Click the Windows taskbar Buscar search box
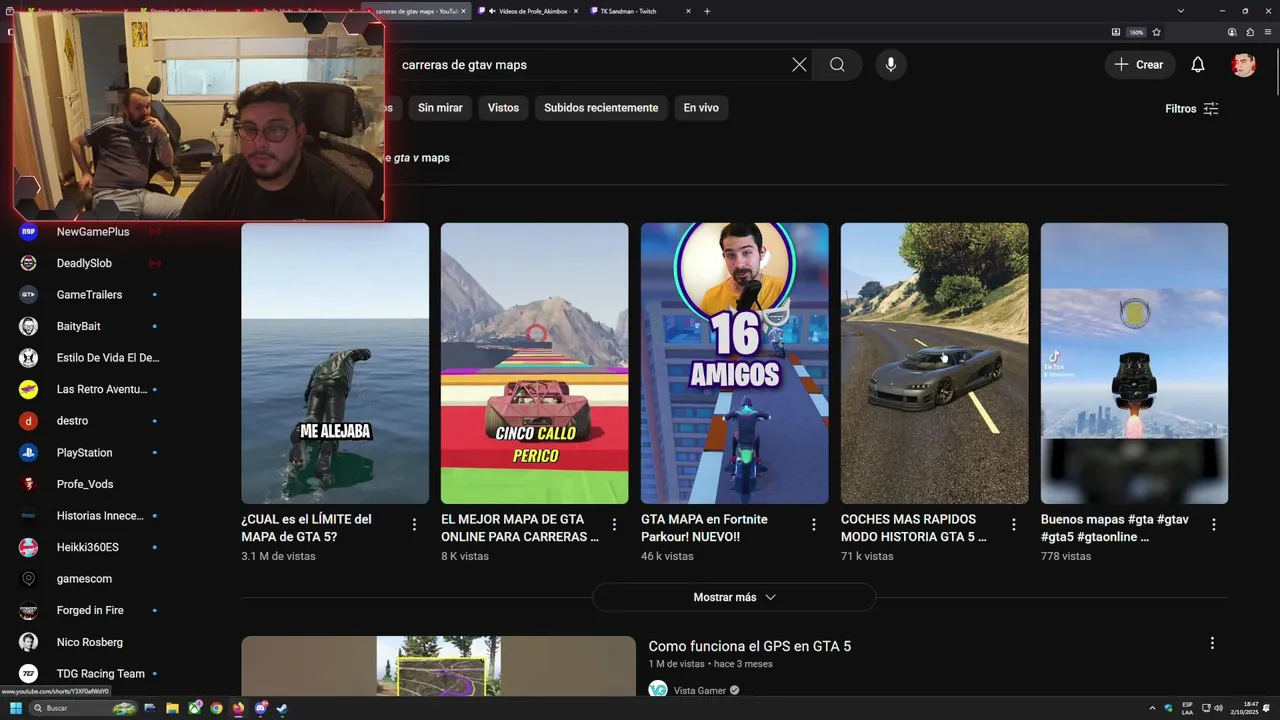This screenshot has height=720, width=1280. (85, 708)
